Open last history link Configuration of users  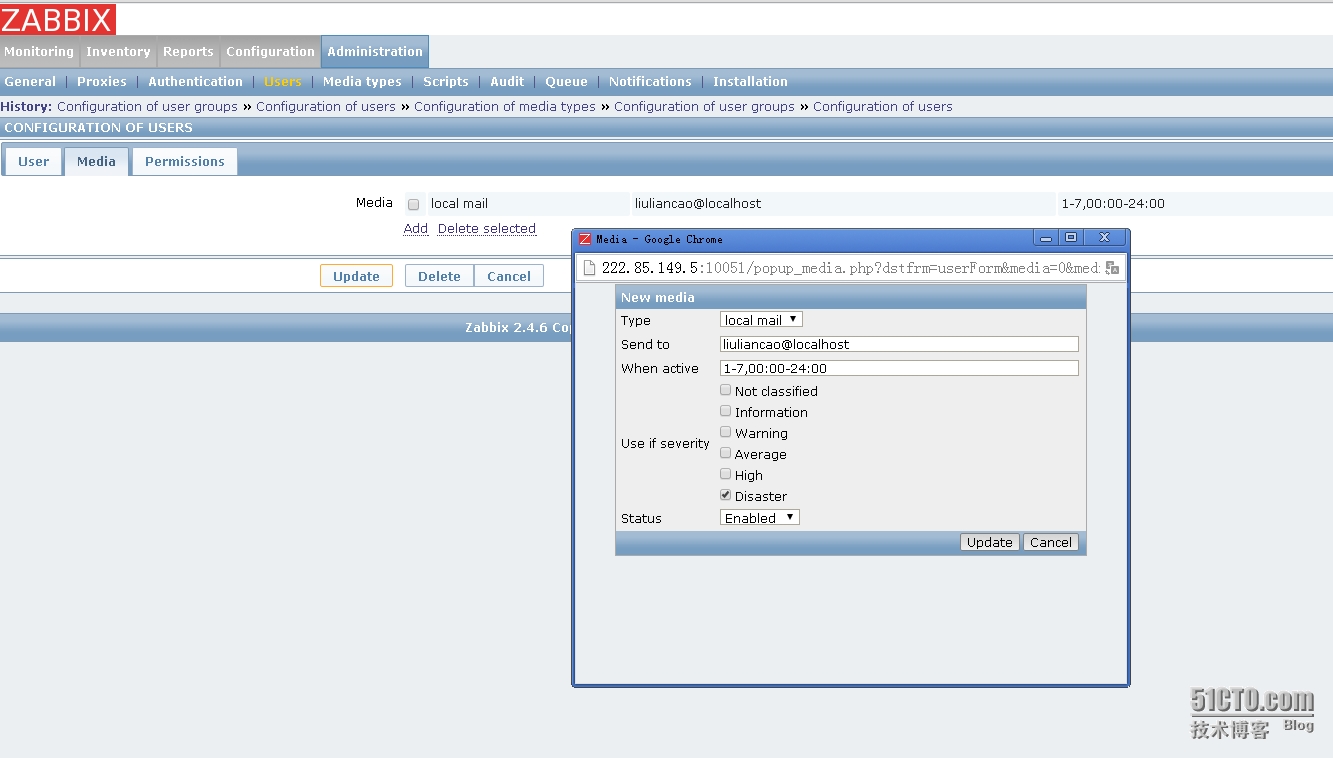click(x=883, y=106)
